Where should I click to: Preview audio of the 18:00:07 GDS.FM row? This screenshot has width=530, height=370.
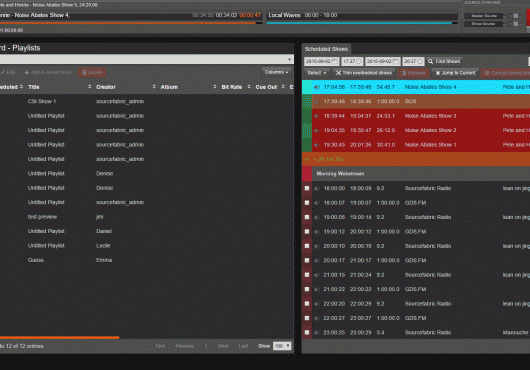pos(317,203)
